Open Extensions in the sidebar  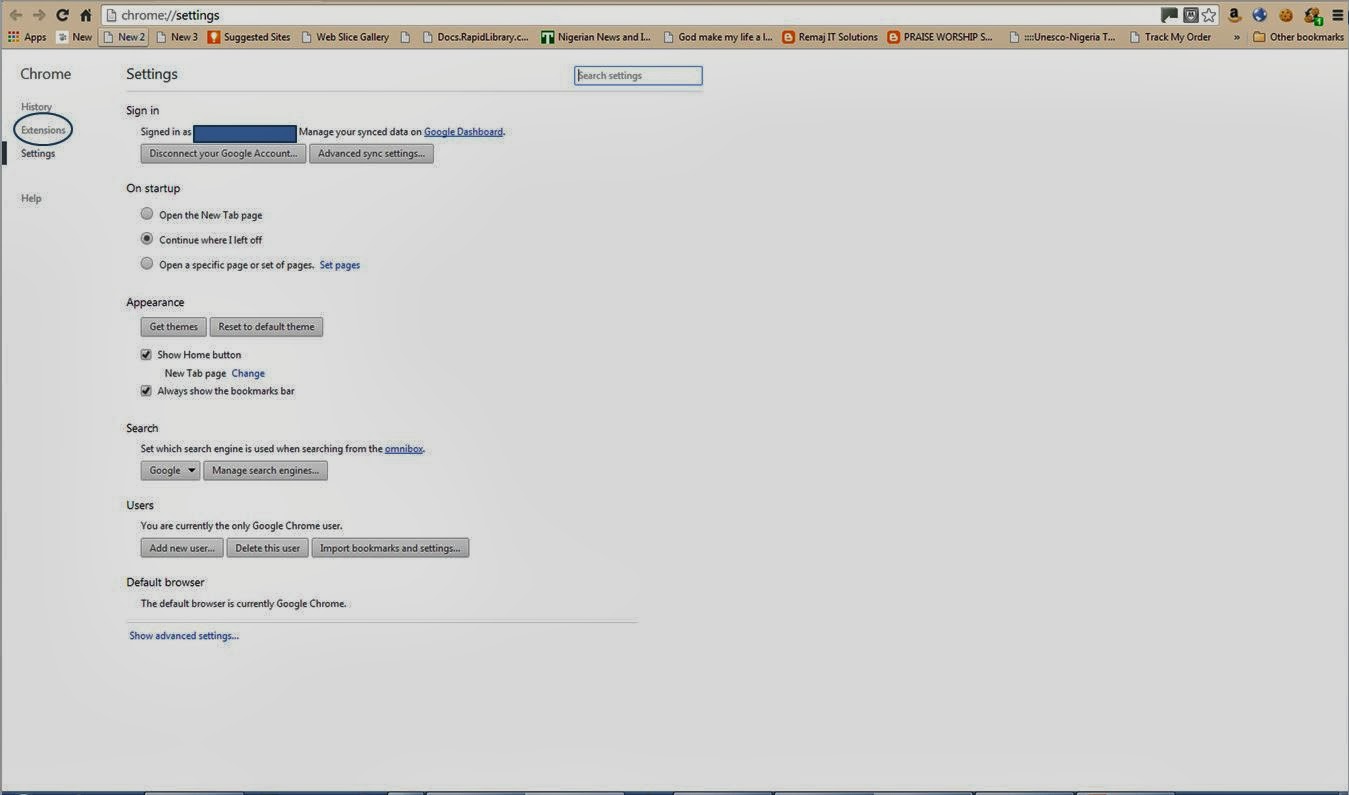(43, 130)
